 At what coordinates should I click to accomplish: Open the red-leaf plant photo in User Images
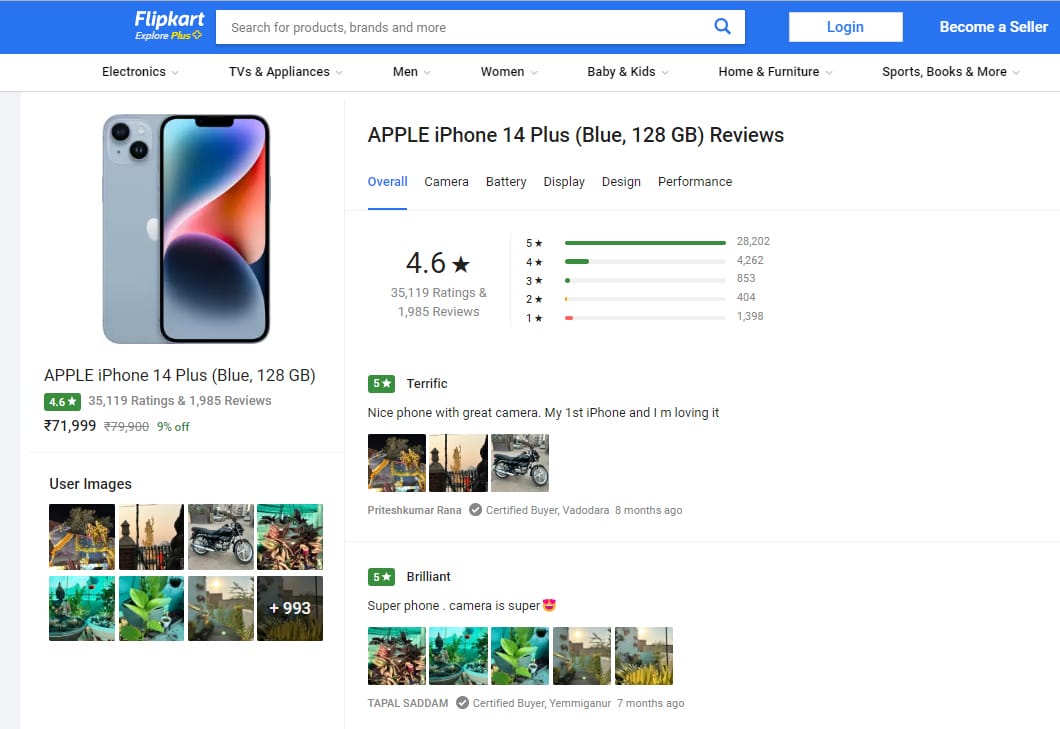(x=290, y=537)
